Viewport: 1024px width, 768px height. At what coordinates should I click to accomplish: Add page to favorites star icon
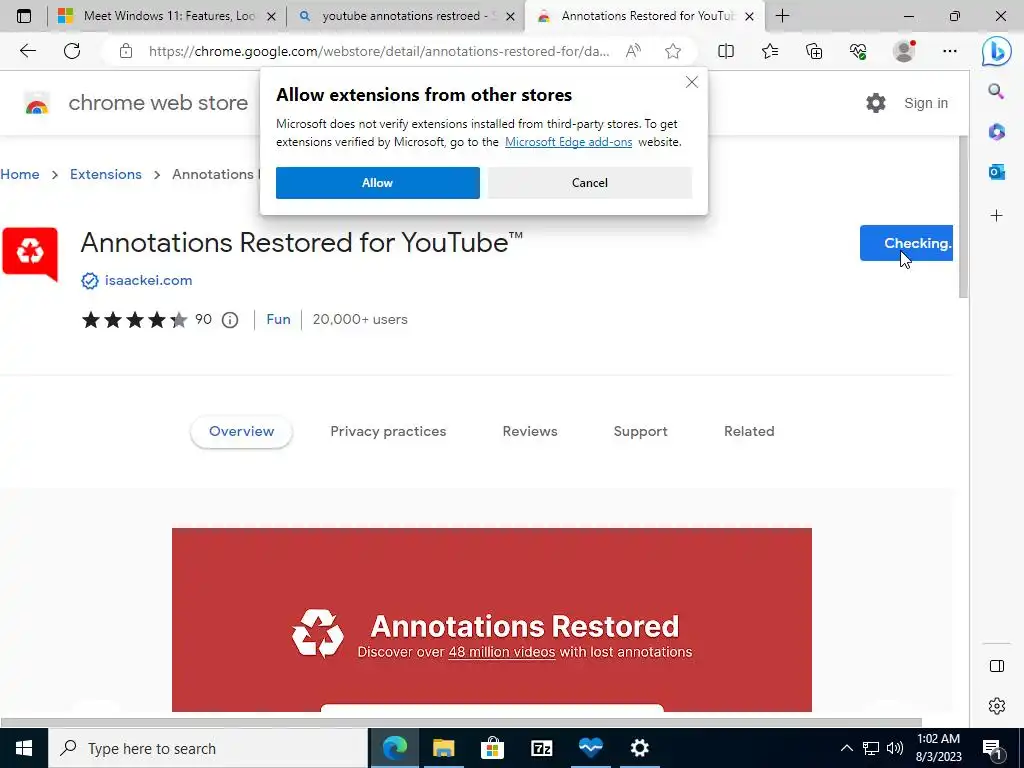coord(673,51)
